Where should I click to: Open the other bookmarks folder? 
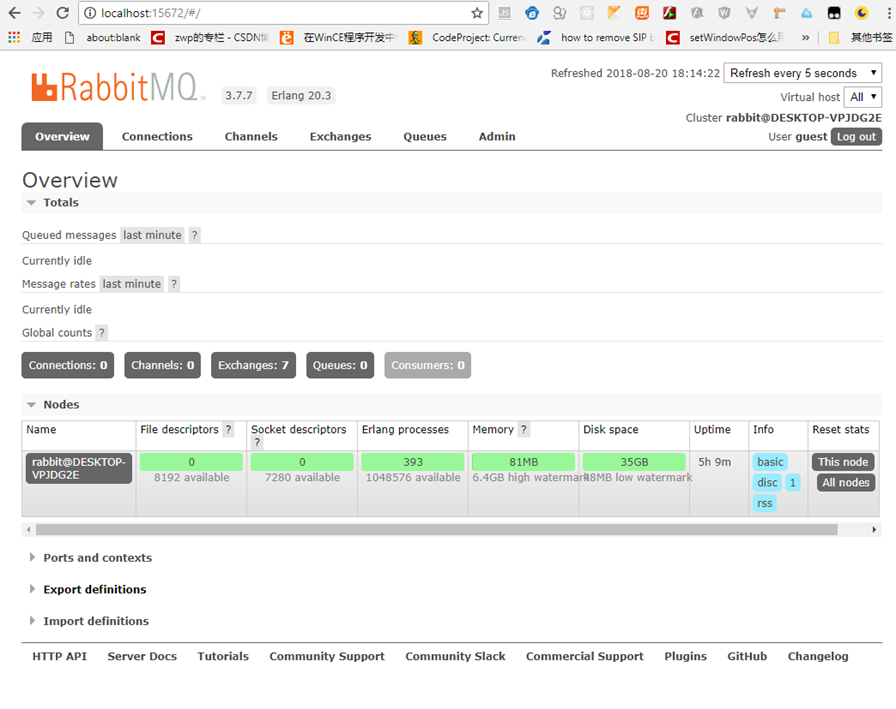point(860,38)
